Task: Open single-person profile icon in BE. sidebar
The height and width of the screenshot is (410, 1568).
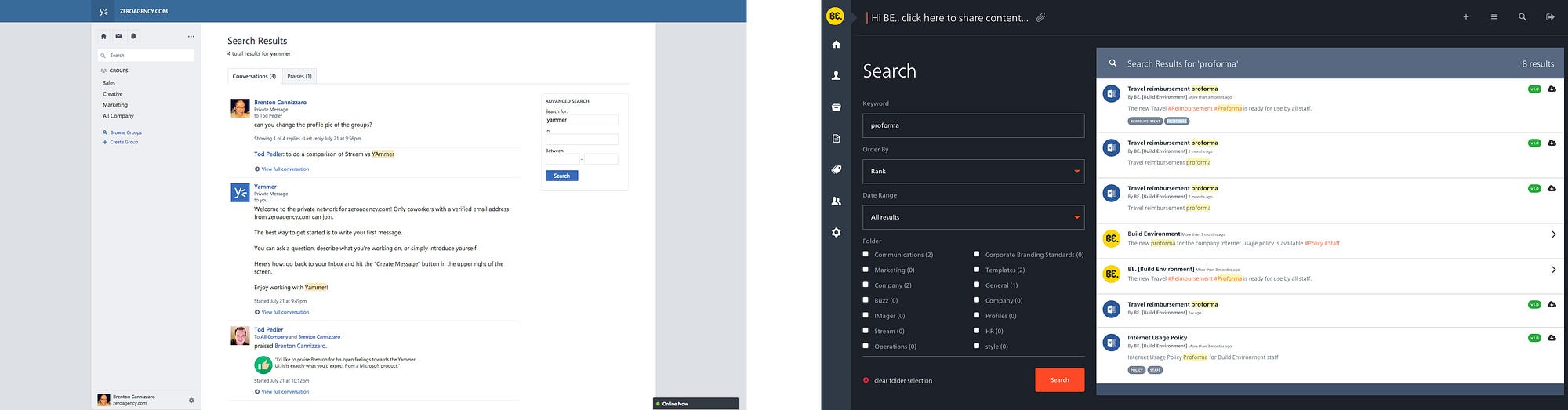Action: coord(836,76)
